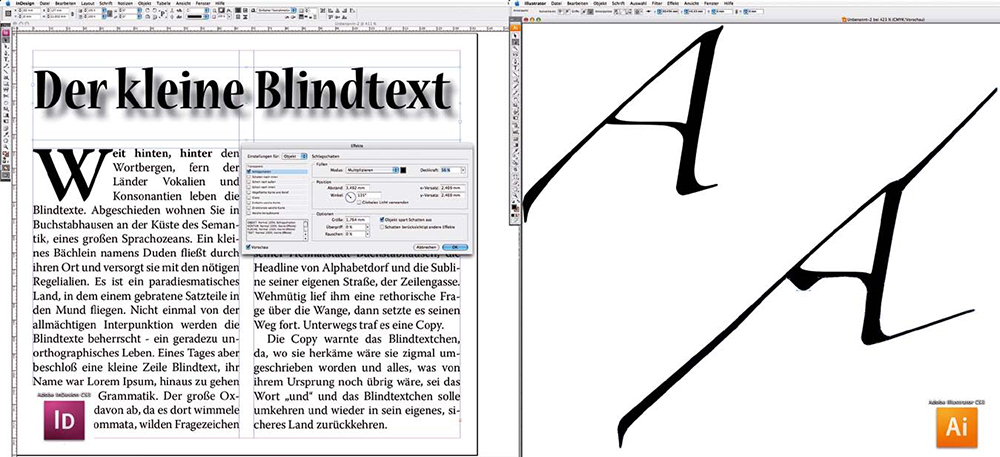Viewport: 1000px width, 457px height.
Task: Open the object style dropdown in InDesign control bar
Action: (277, 10)
